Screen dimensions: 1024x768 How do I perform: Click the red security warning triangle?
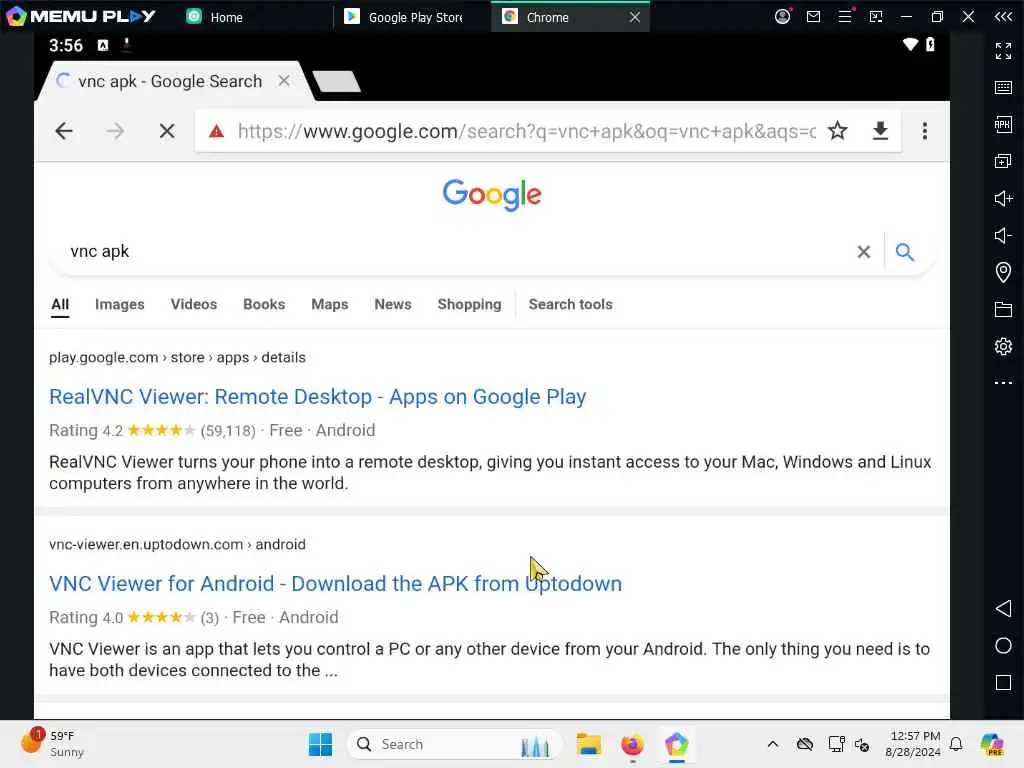pyautogui.click(x=216, y=132)
